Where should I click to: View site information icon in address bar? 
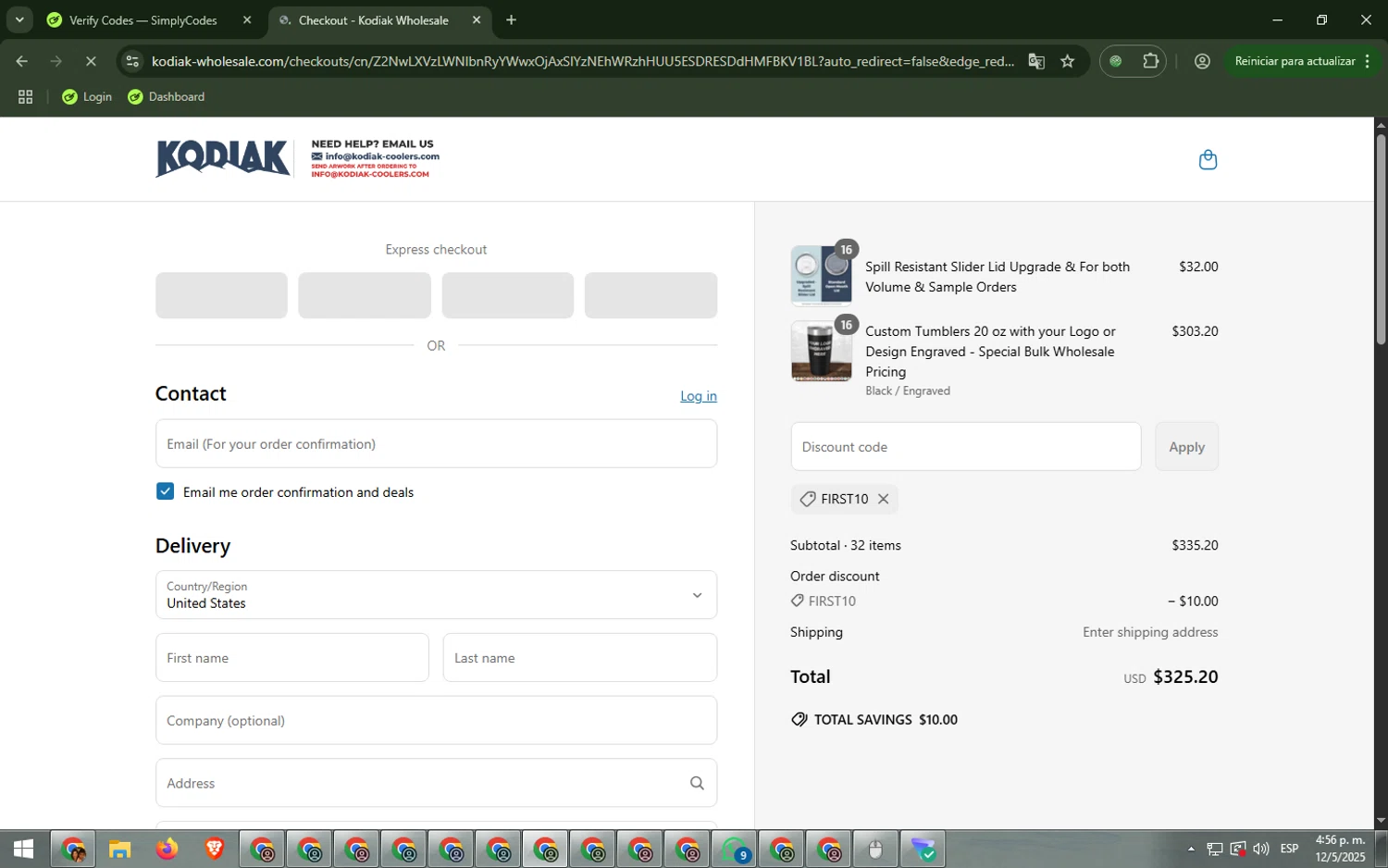132,61
